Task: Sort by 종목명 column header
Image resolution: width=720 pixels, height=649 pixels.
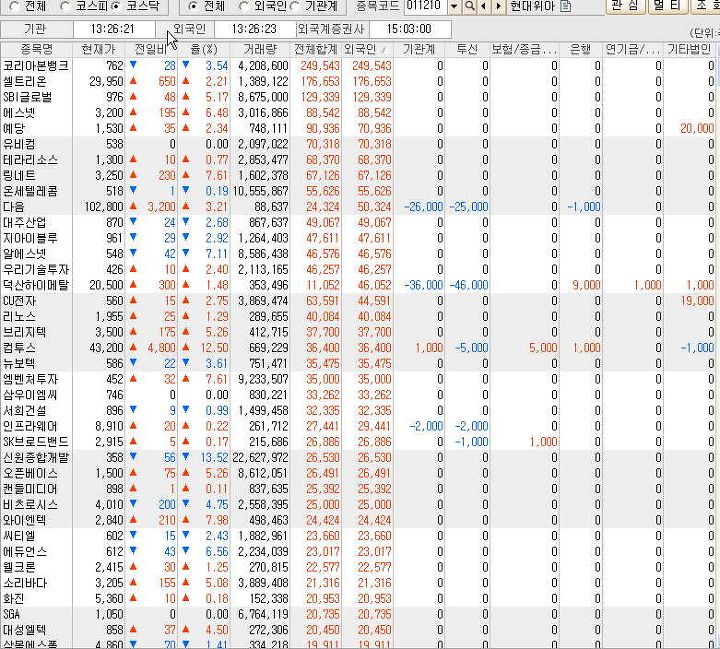Action: (36, 49)
